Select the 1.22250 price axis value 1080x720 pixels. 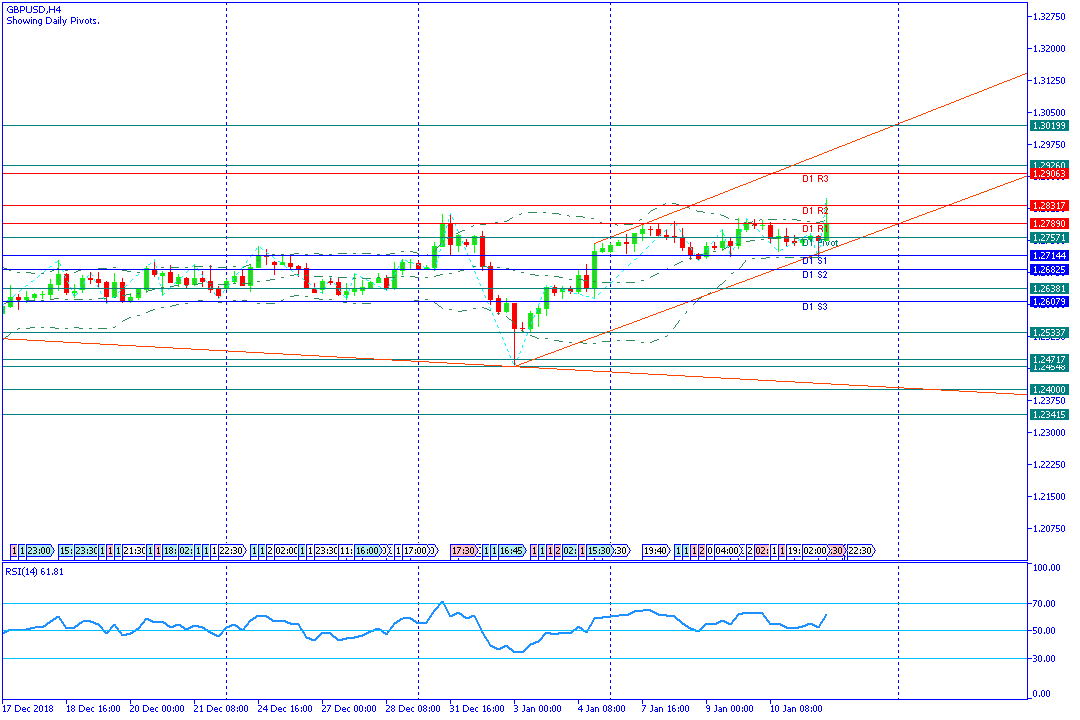1050,465
